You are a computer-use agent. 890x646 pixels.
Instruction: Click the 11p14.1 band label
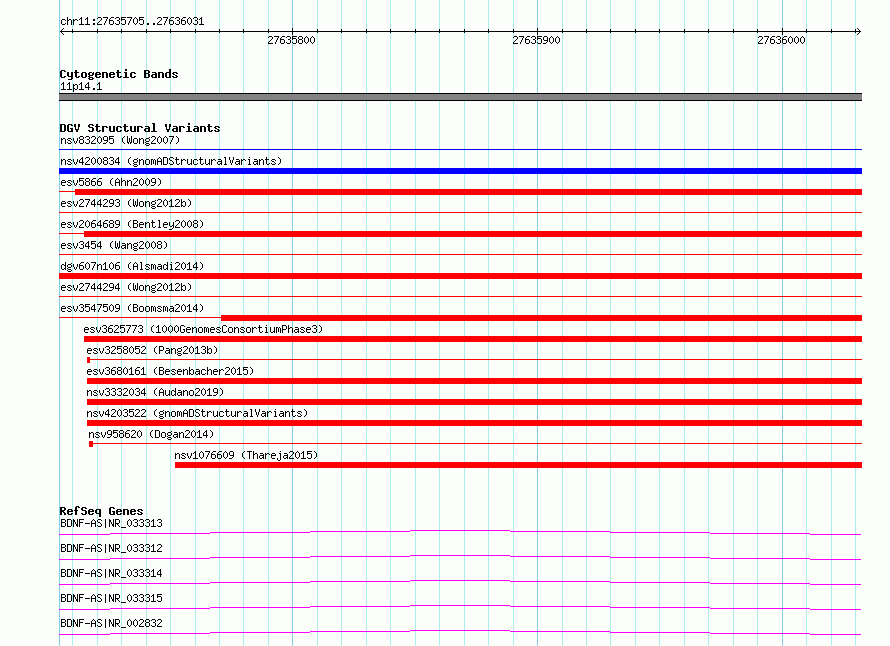(81, 86)
